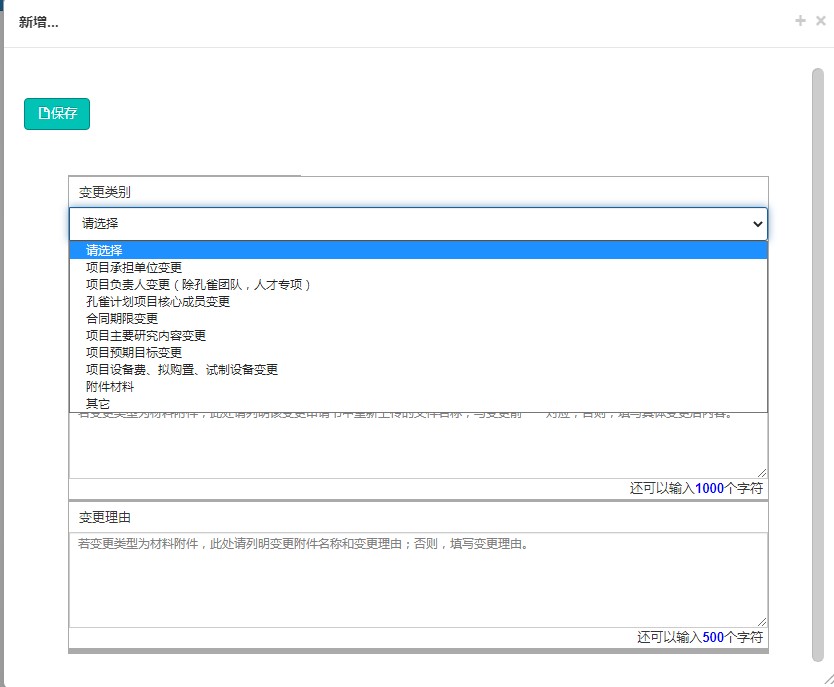Pick 项目设备费、拟购置、试制设备变更 option

point(182,369)
